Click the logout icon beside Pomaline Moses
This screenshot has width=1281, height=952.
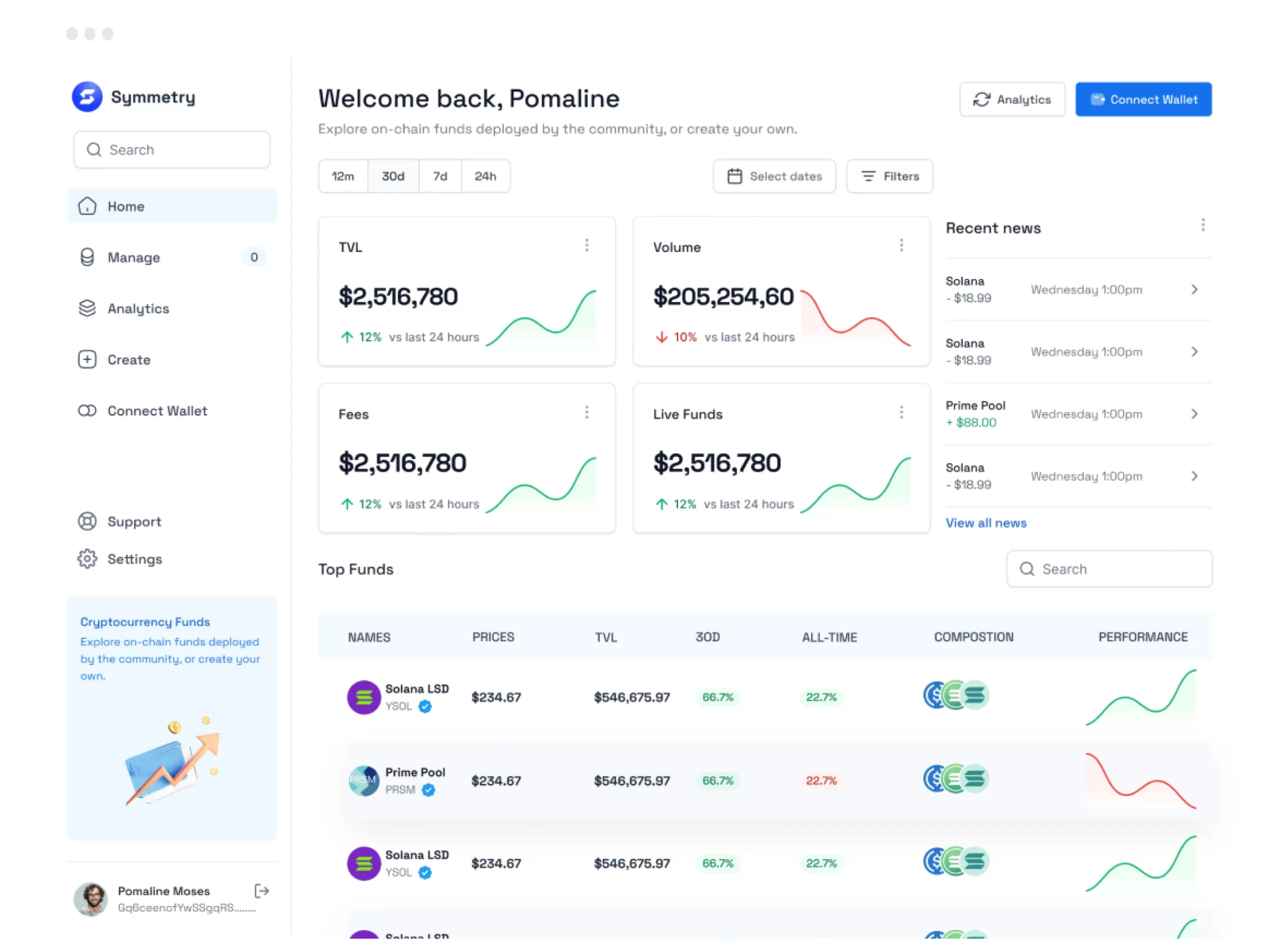262,891
